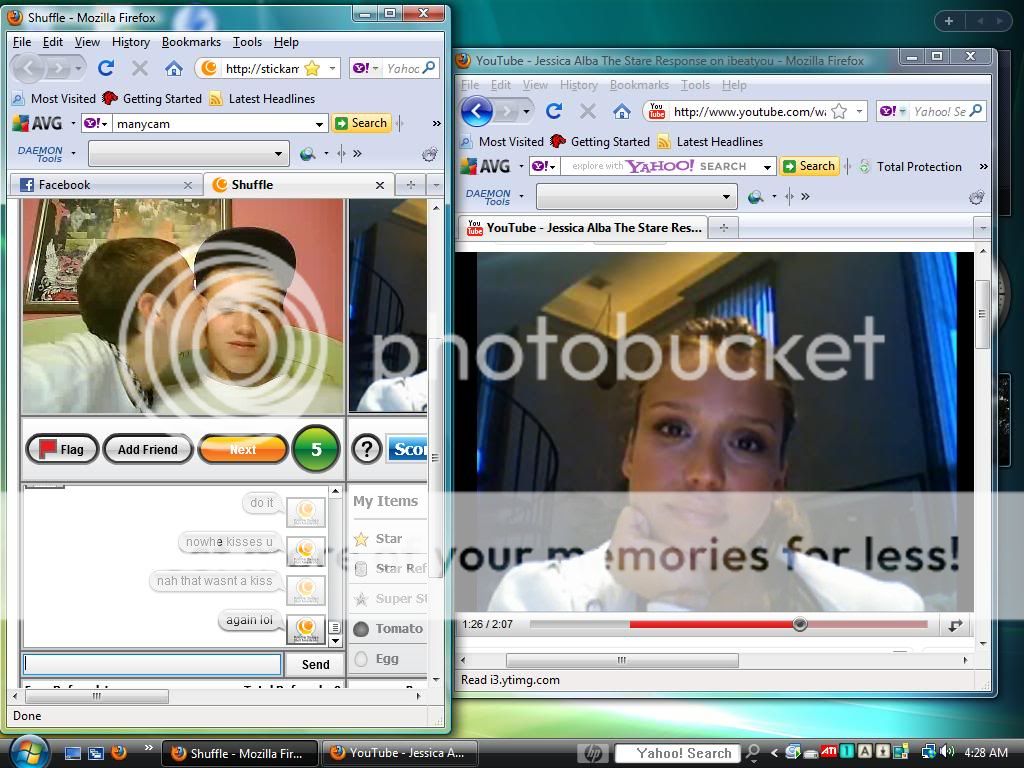This screenshot has height=768, width=1024.
Task: Reload the Shuffle page
Action: 106,68
